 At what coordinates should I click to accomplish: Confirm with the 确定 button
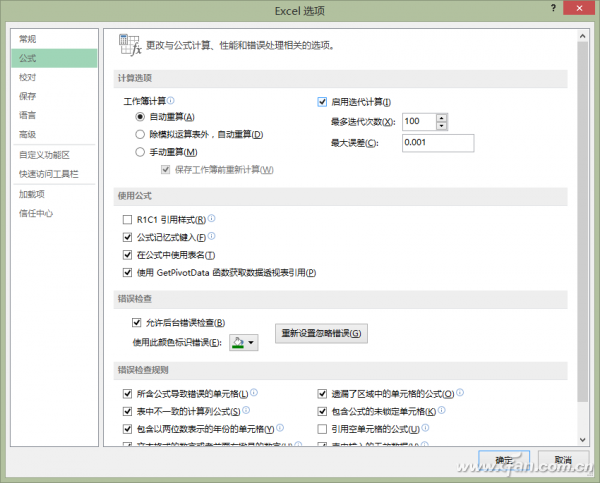[504, 460]
